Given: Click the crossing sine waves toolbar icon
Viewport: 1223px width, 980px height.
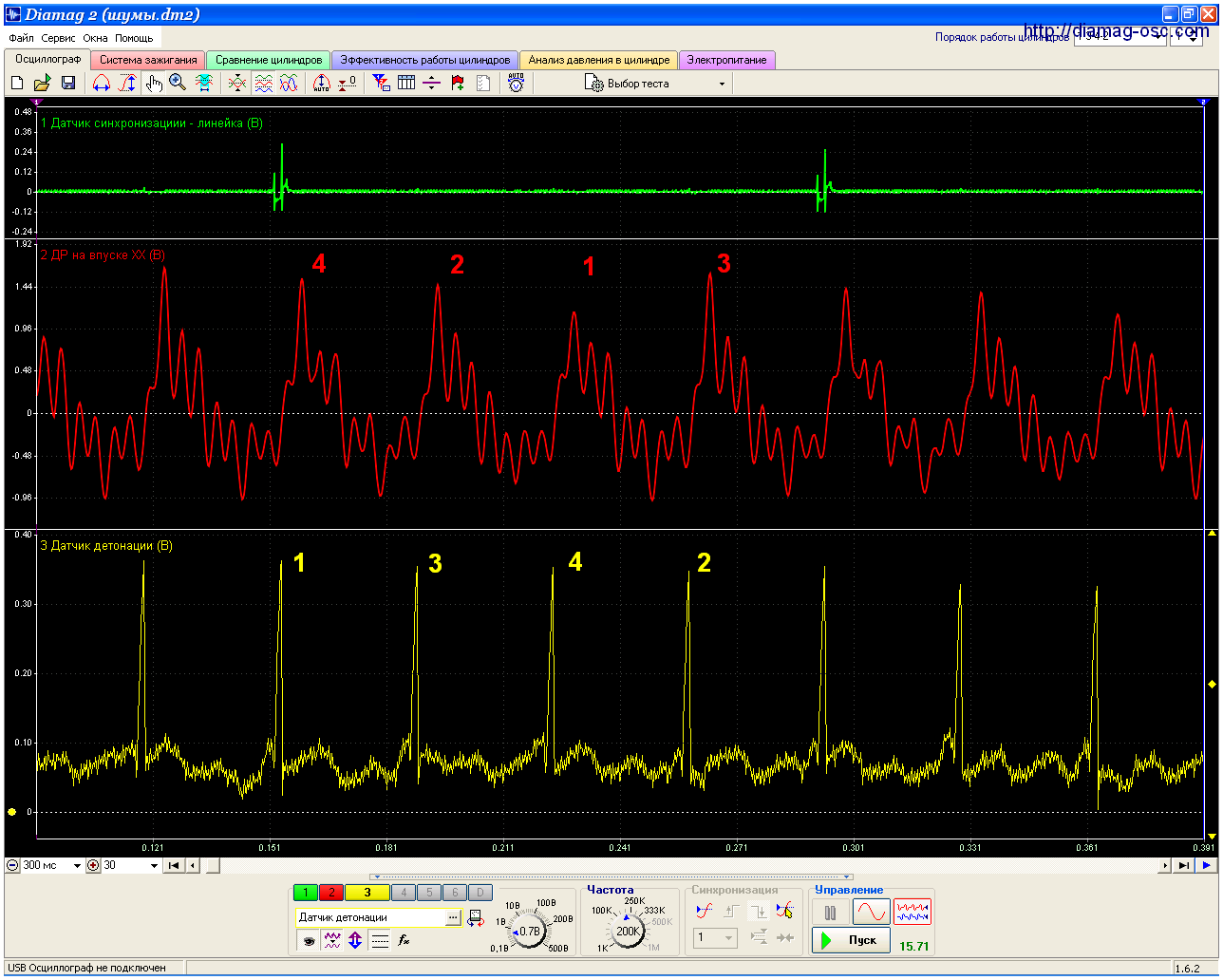Looking at the screenshot, I should pos(289,84).
